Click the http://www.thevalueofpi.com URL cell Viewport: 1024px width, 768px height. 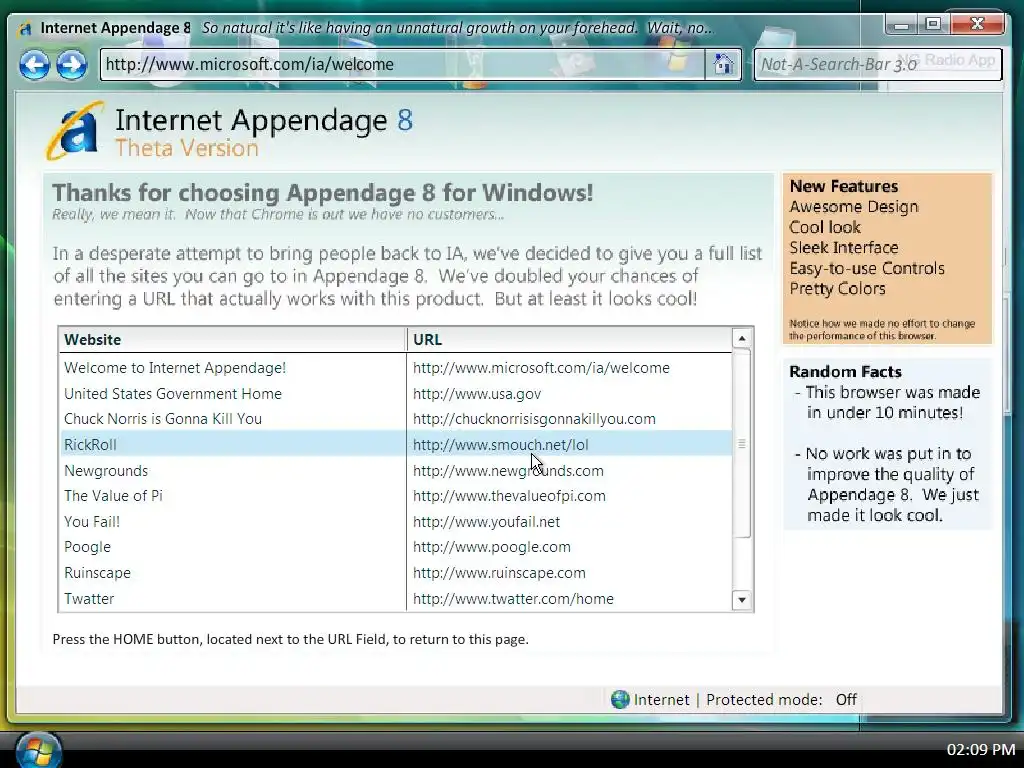tap(509, 496)
